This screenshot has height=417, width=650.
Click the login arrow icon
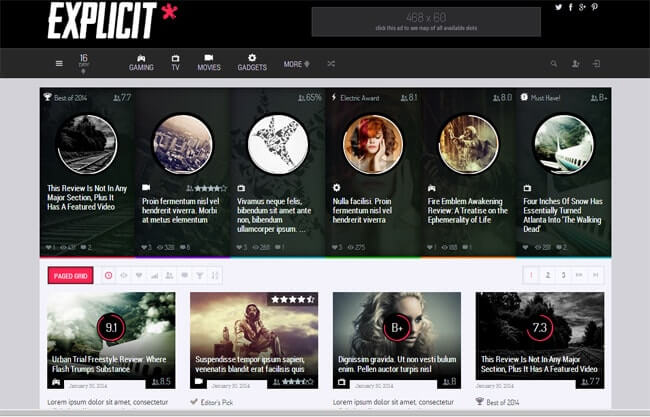tap(596, 64)
